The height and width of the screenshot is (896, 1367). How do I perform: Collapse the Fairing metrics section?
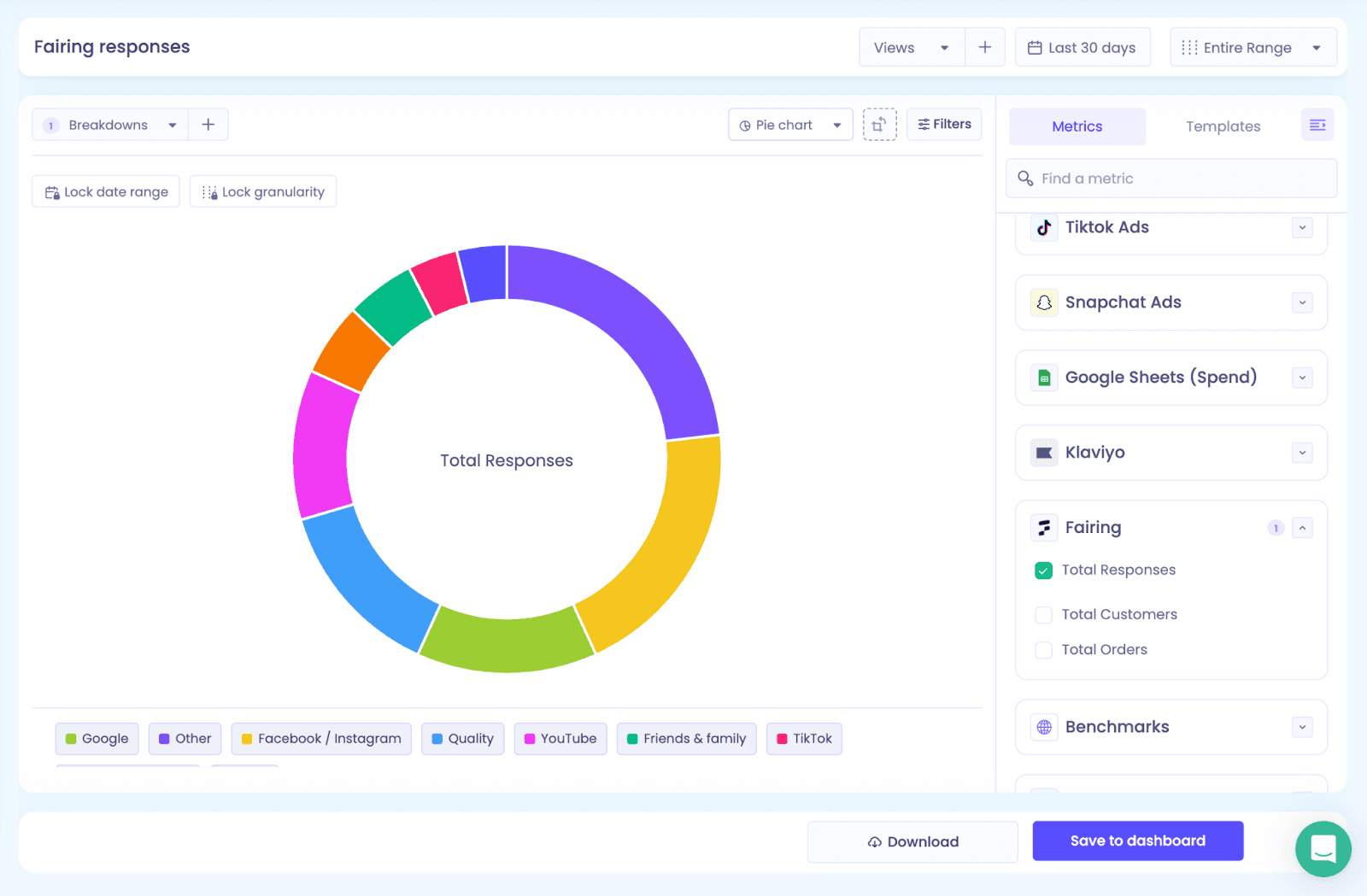tap(1302, 528)
